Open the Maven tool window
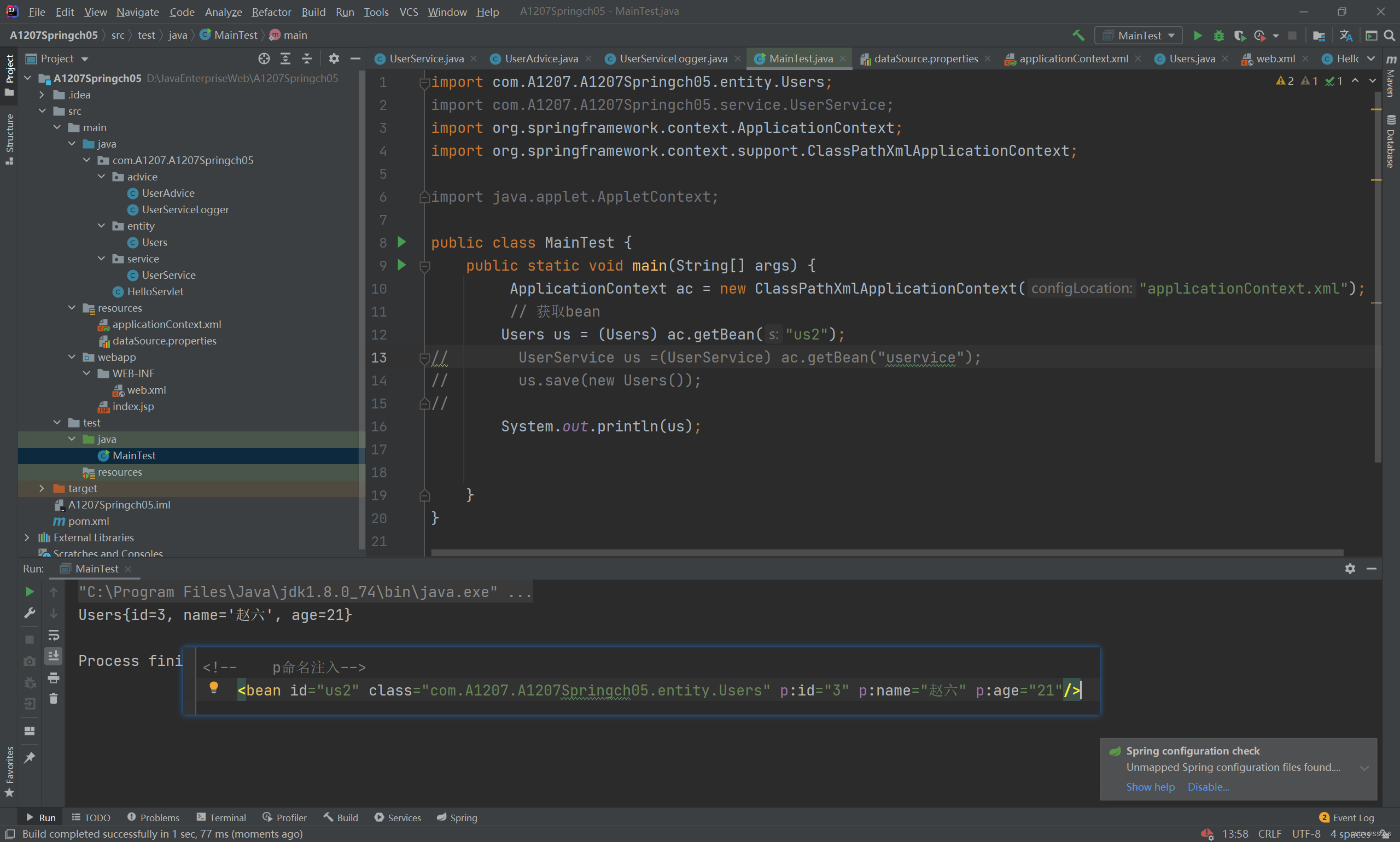Image resolution: width=1400 pixels, height=842 pixels. (x=1391, y=77)
